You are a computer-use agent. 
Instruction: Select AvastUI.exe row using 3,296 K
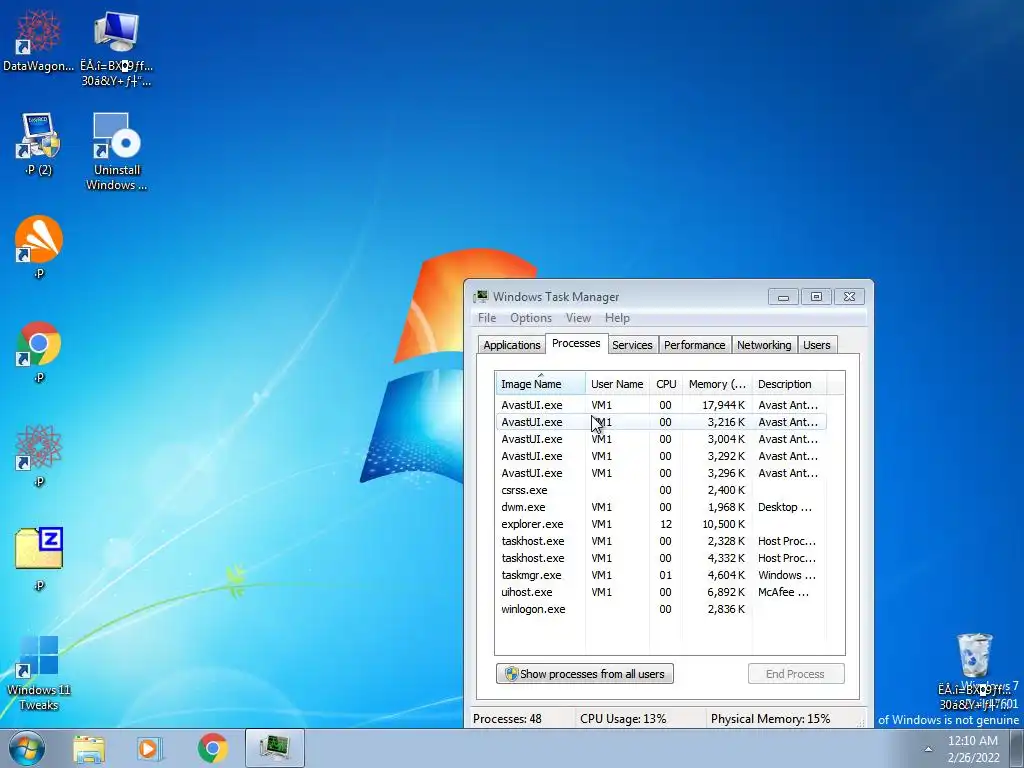(x=661, y=473)
